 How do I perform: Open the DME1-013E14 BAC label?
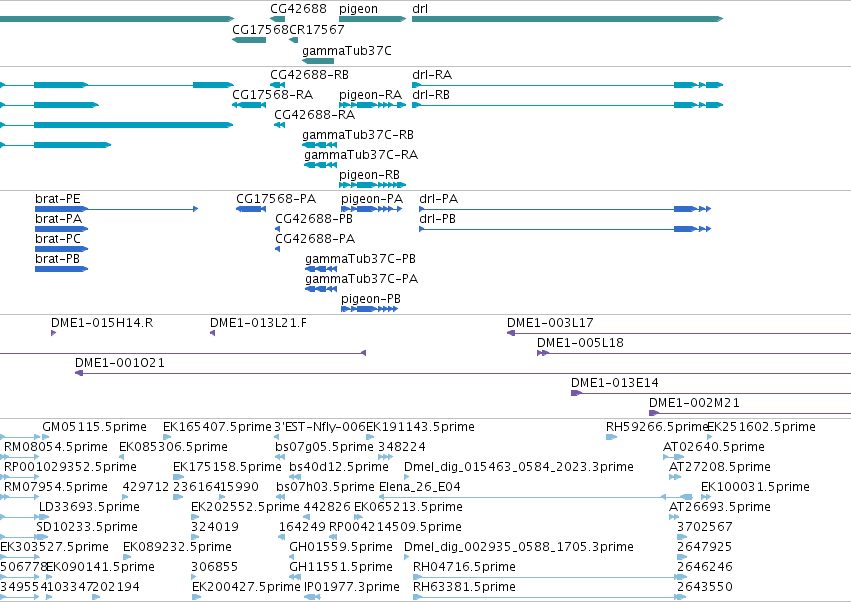tap(615, 384)
